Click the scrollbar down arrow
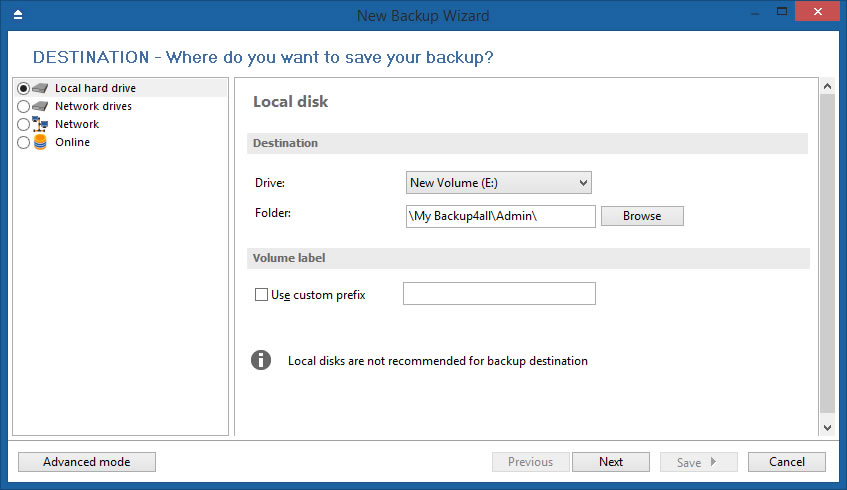 point(828,427)
